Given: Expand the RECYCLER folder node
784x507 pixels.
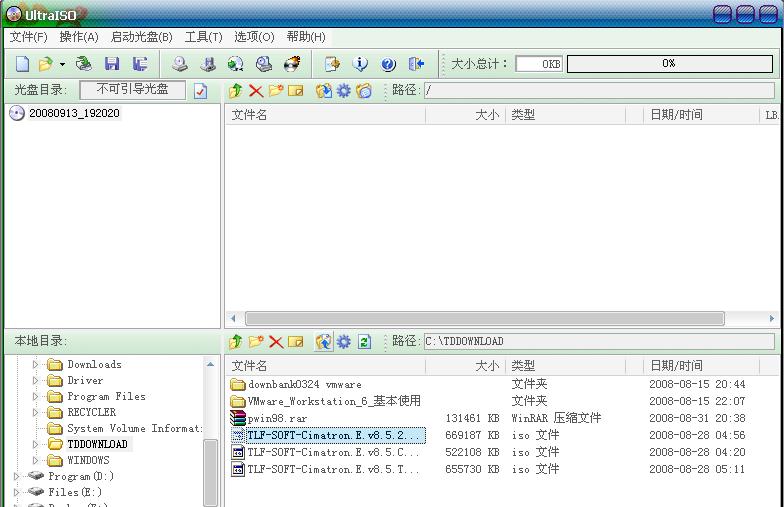Looking at the screenshot, I should pyautogui.click(x=35, y=412).
